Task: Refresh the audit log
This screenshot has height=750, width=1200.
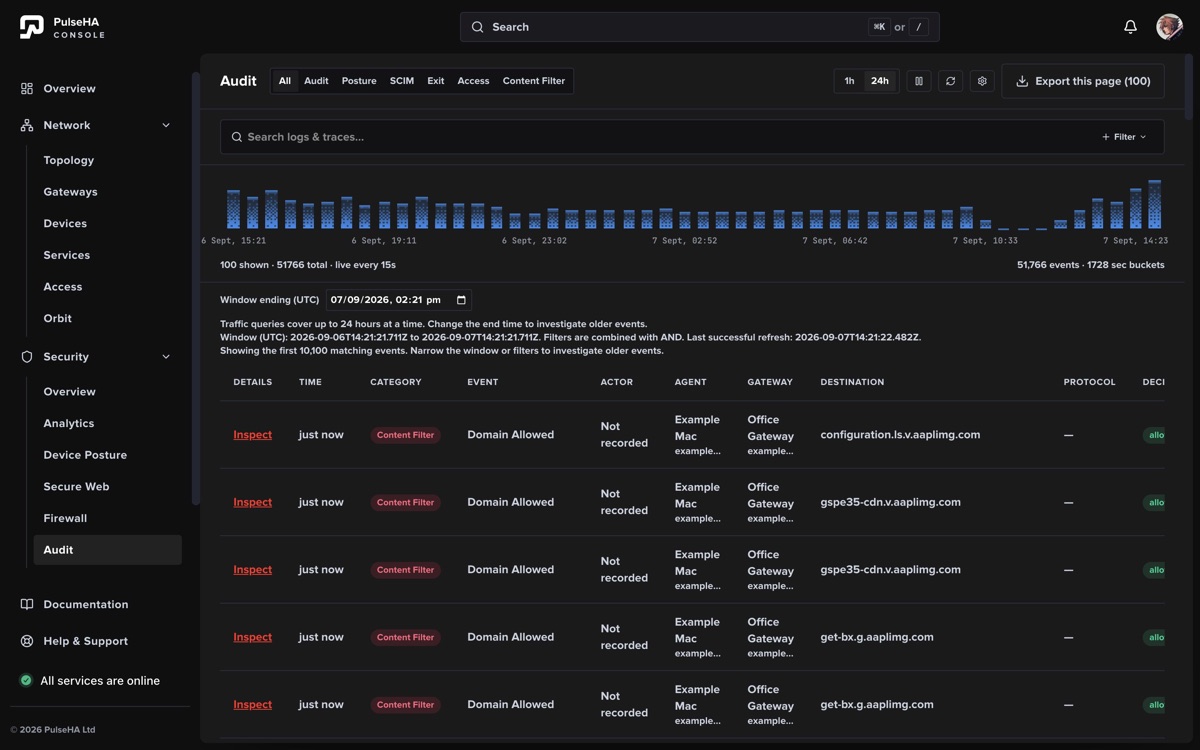Action: [x=951, y=81]
